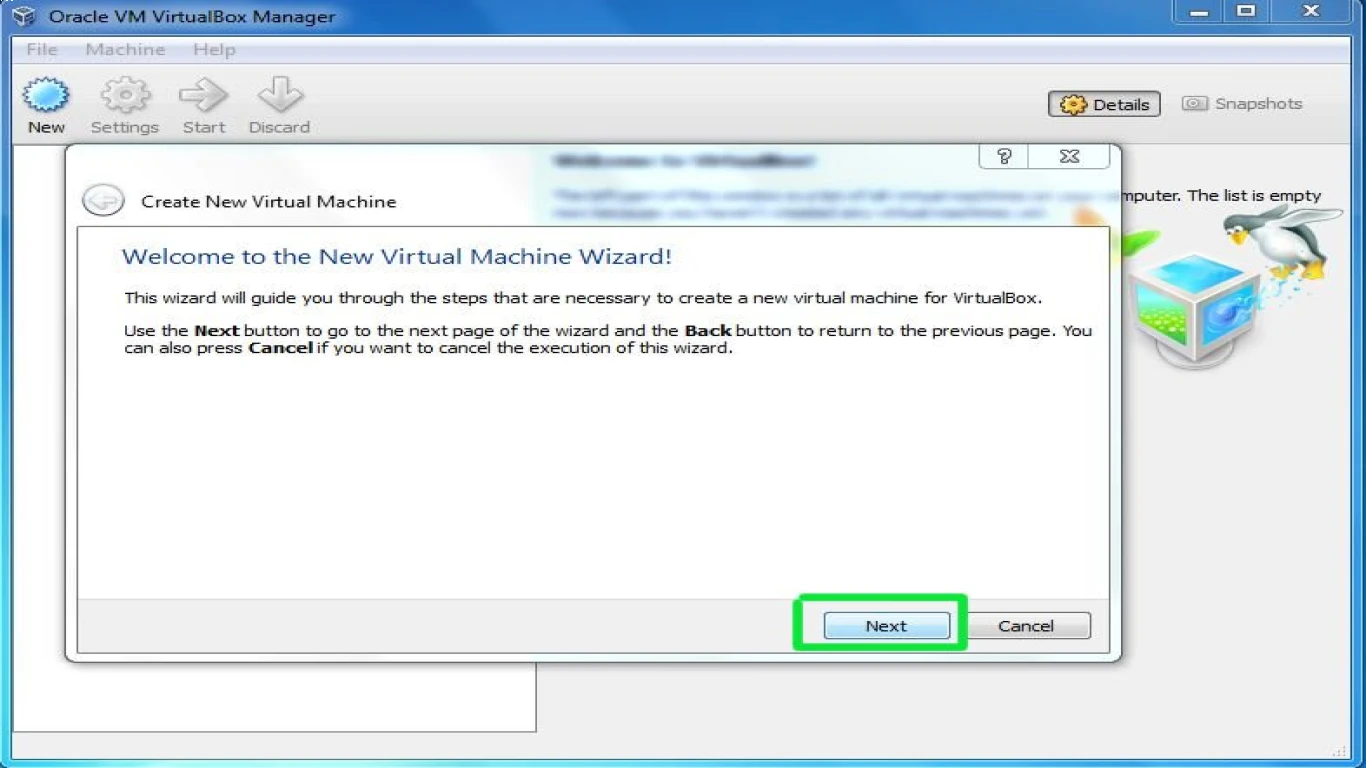Open the Help menu
1366x768 pixels.
[214, 49]
